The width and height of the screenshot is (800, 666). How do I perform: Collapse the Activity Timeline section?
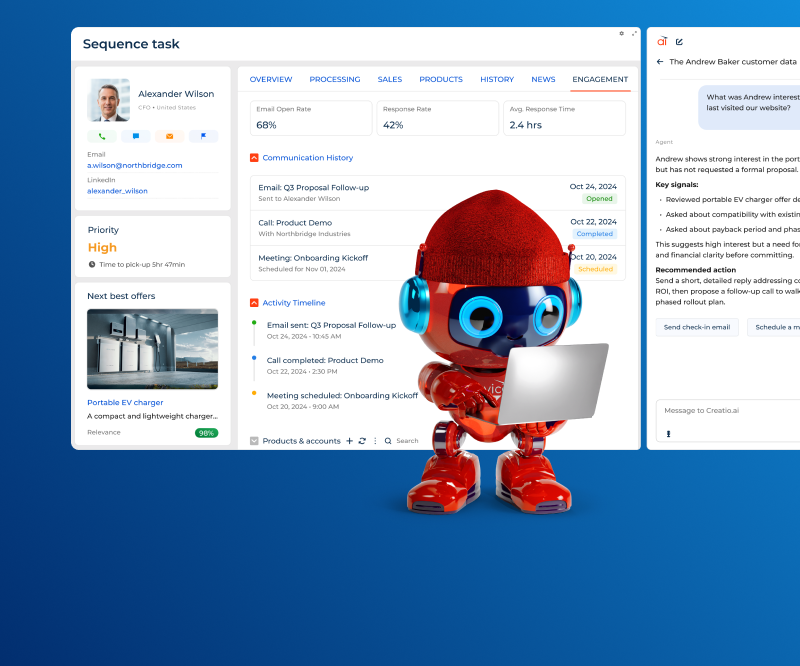[254, 303]
